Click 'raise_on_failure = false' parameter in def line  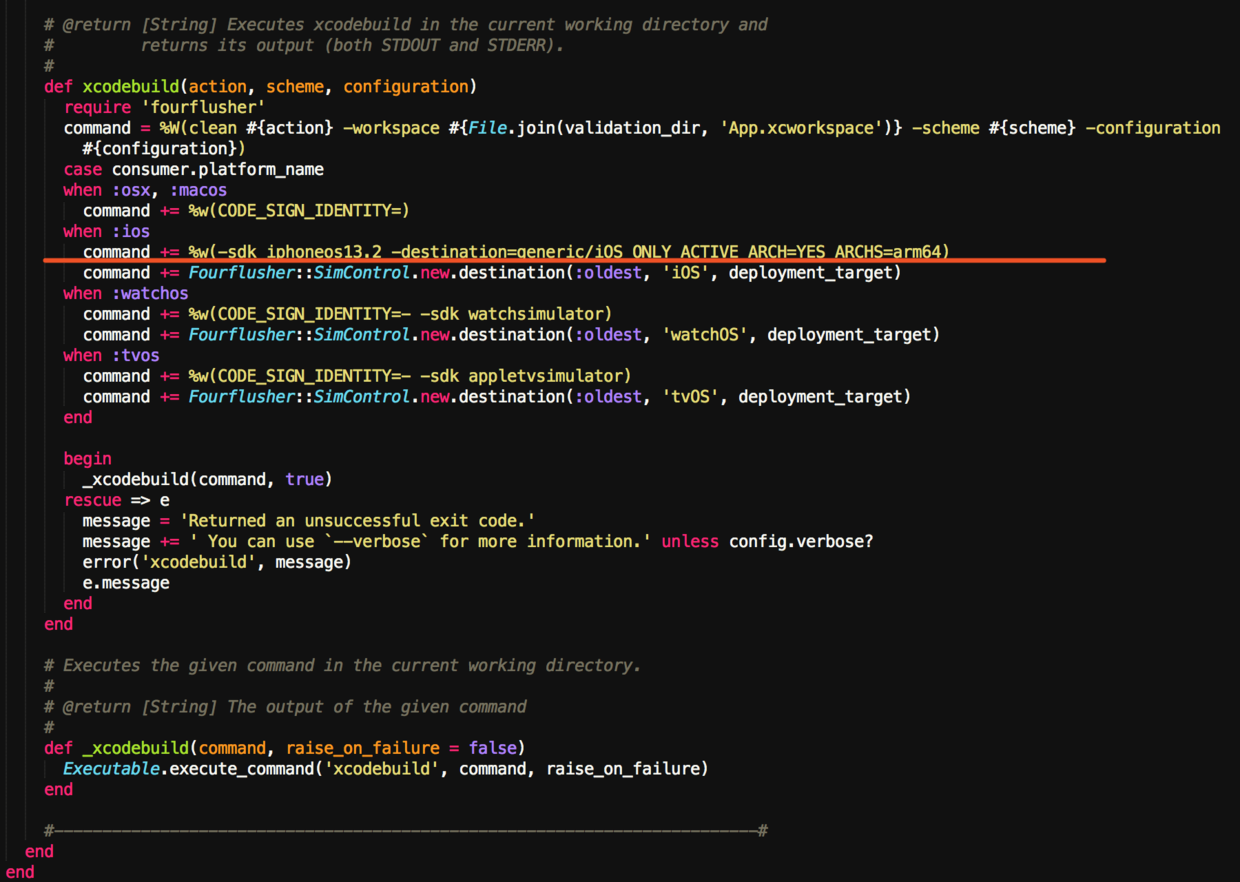pyautogui.click(x=401, y=748)
